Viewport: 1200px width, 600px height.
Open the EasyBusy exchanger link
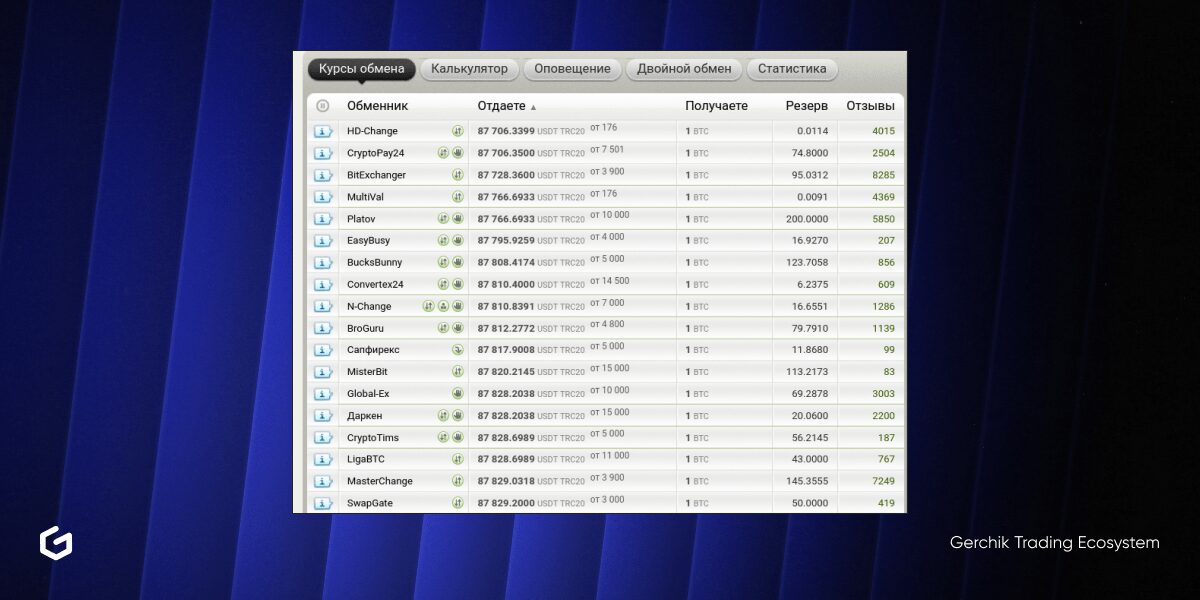click(368, 241)
